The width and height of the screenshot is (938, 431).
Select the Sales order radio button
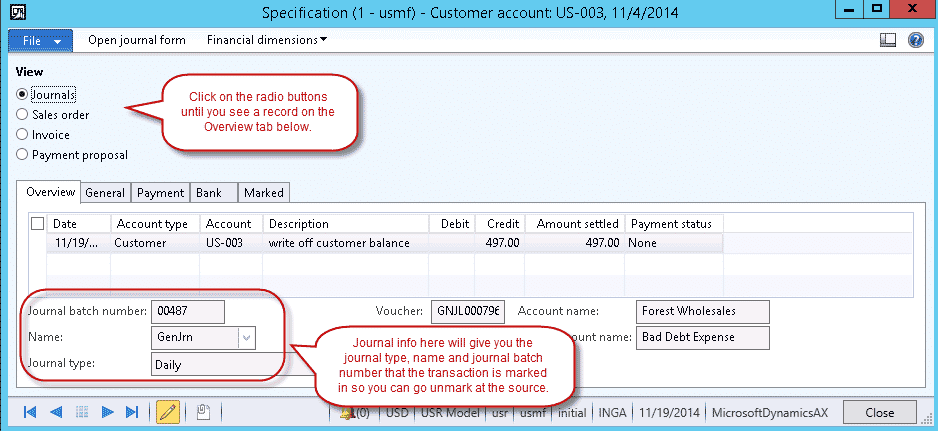pos(22,114)
